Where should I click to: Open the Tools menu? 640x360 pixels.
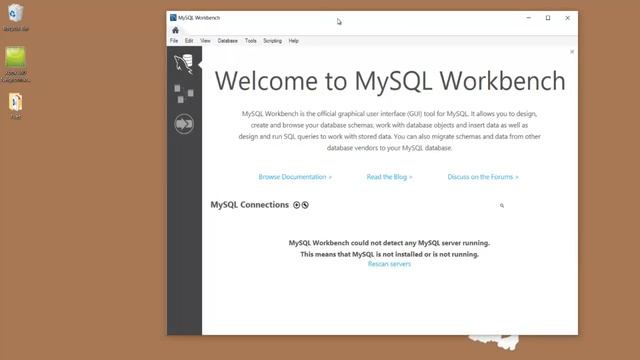251,41
